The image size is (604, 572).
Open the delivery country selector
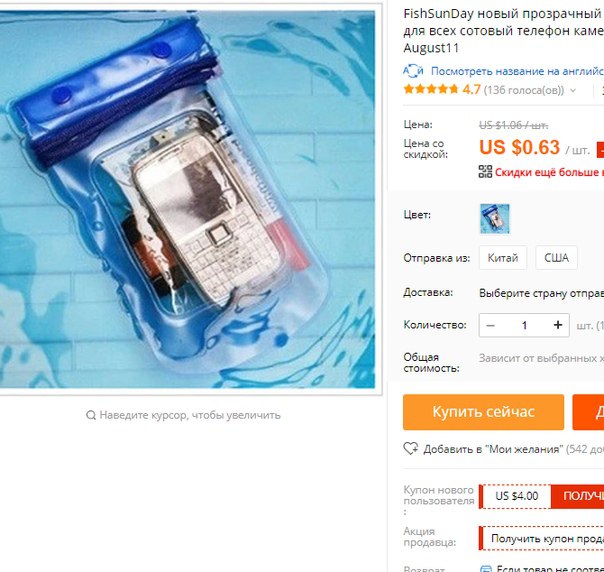pos(541,294)
